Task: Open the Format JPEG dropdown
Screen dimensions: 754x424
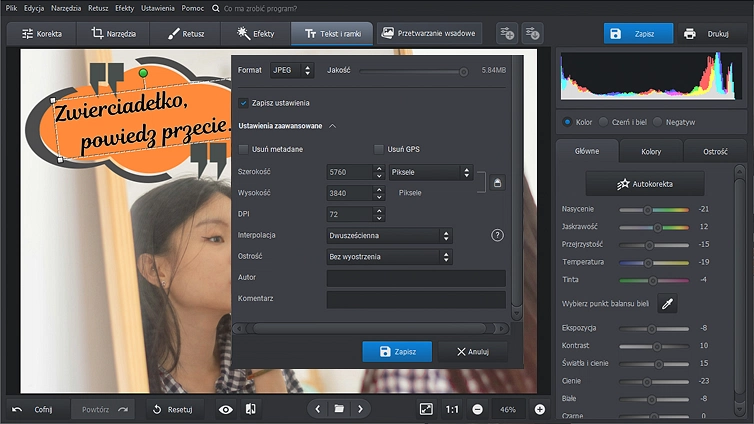Action: [291, 71]
